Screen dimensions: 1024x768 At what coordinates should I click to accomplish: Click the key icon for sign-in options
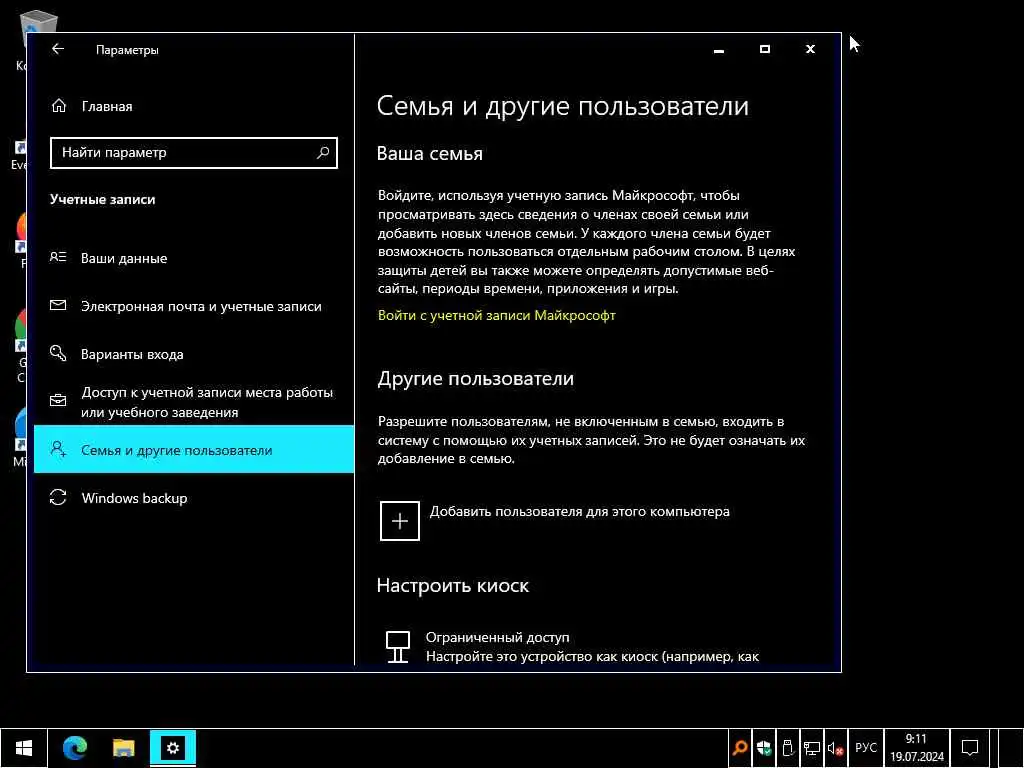[58, 353]
